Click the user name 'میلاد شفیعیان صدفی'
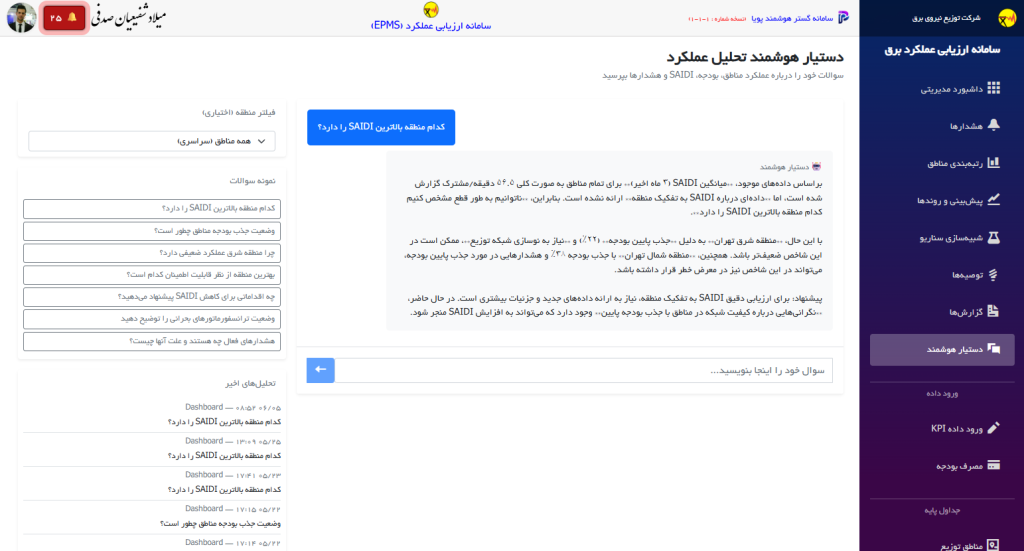This screenshot has width=1024, height=551. coord(129,17)
